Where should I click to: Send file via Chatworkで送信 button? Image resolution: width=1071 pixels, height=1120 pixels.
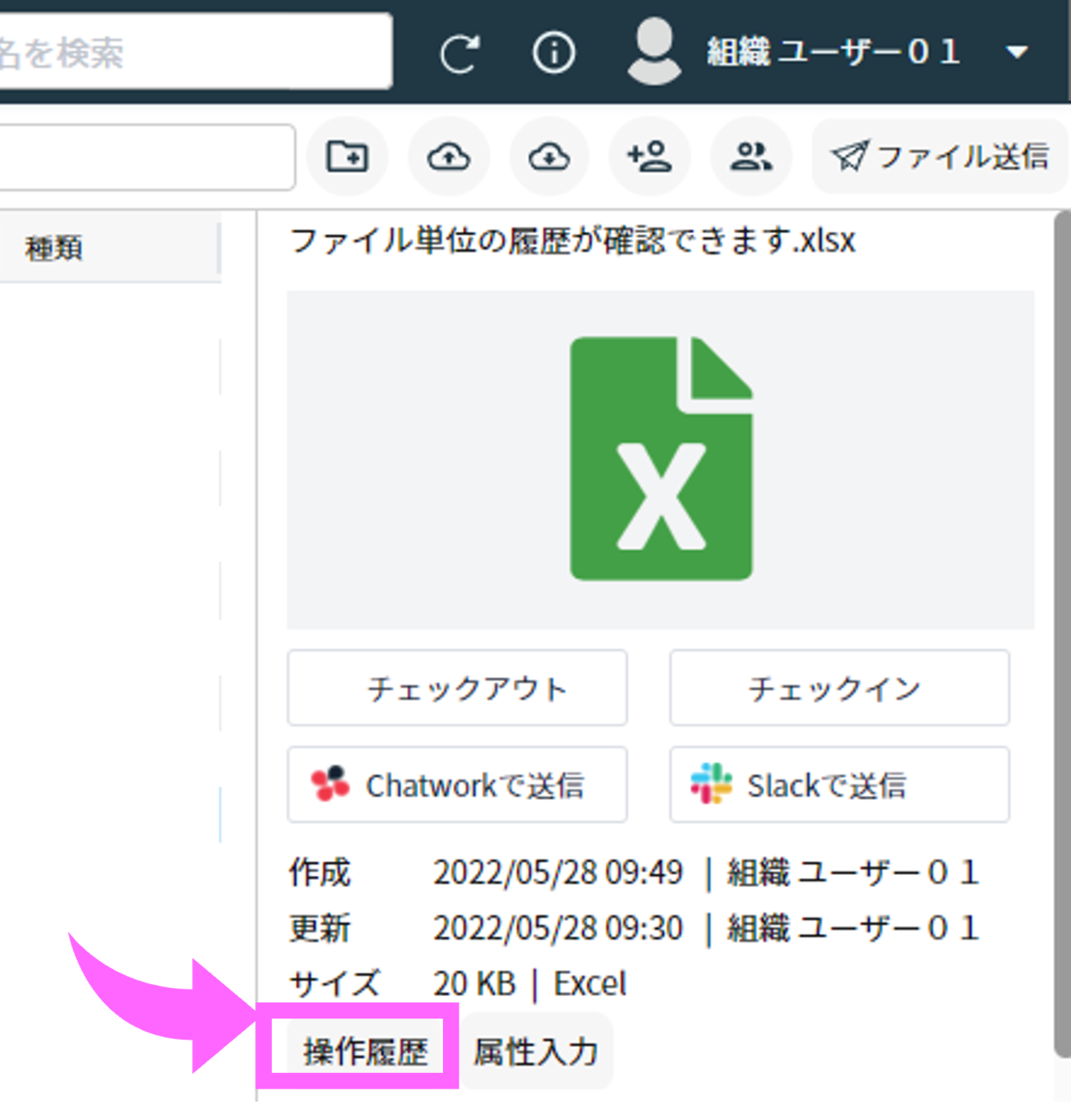pos(457,785)
